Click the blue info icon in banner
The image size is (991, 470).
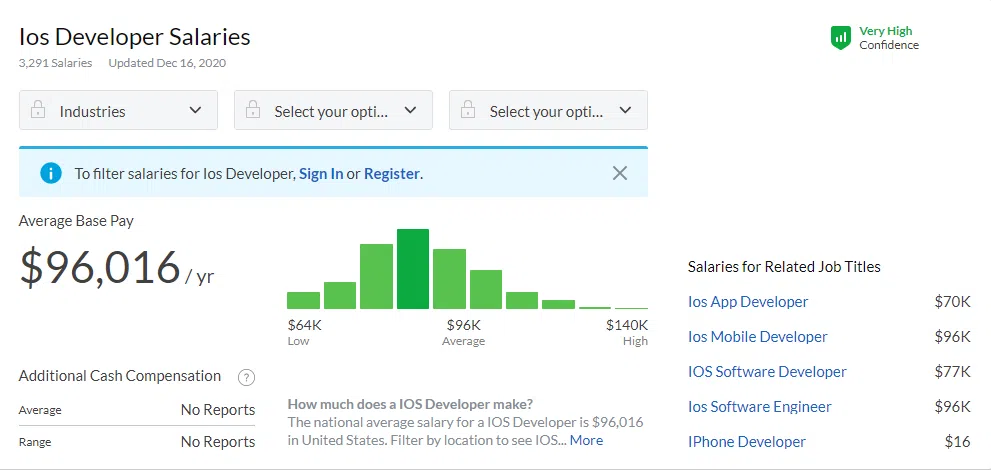pyautogui.click(x=50, y=173)
